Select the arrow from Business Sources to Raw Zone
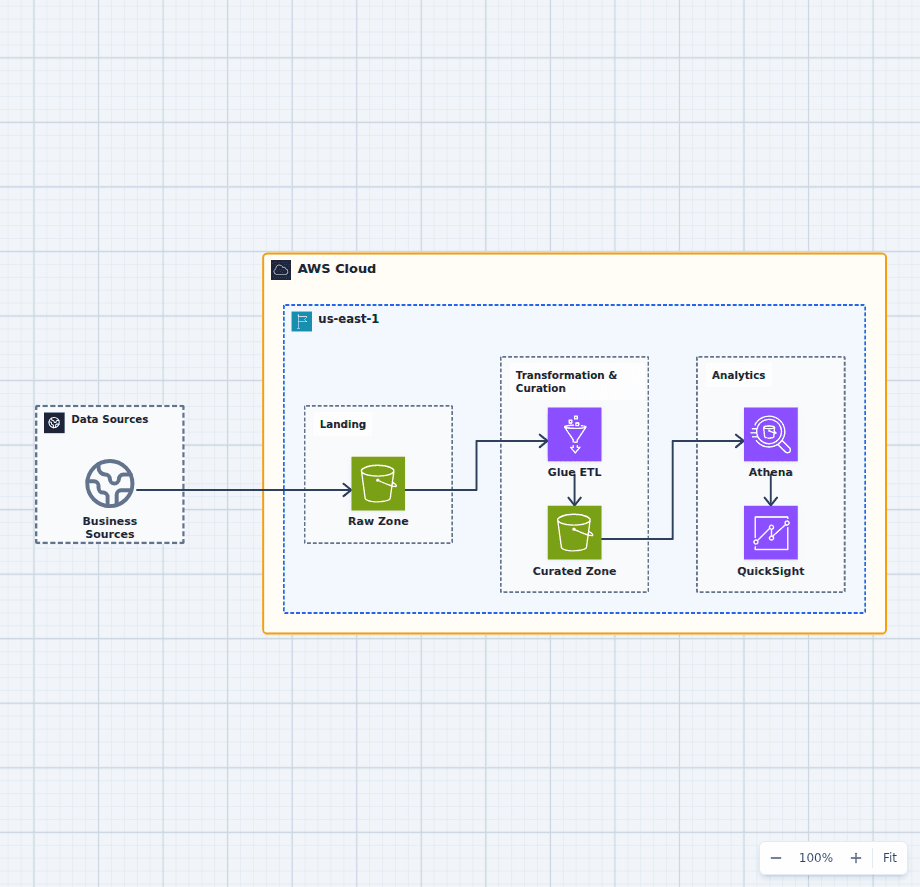Image resolution: width=920 pixels, height=887 pixels. point(243,490)
